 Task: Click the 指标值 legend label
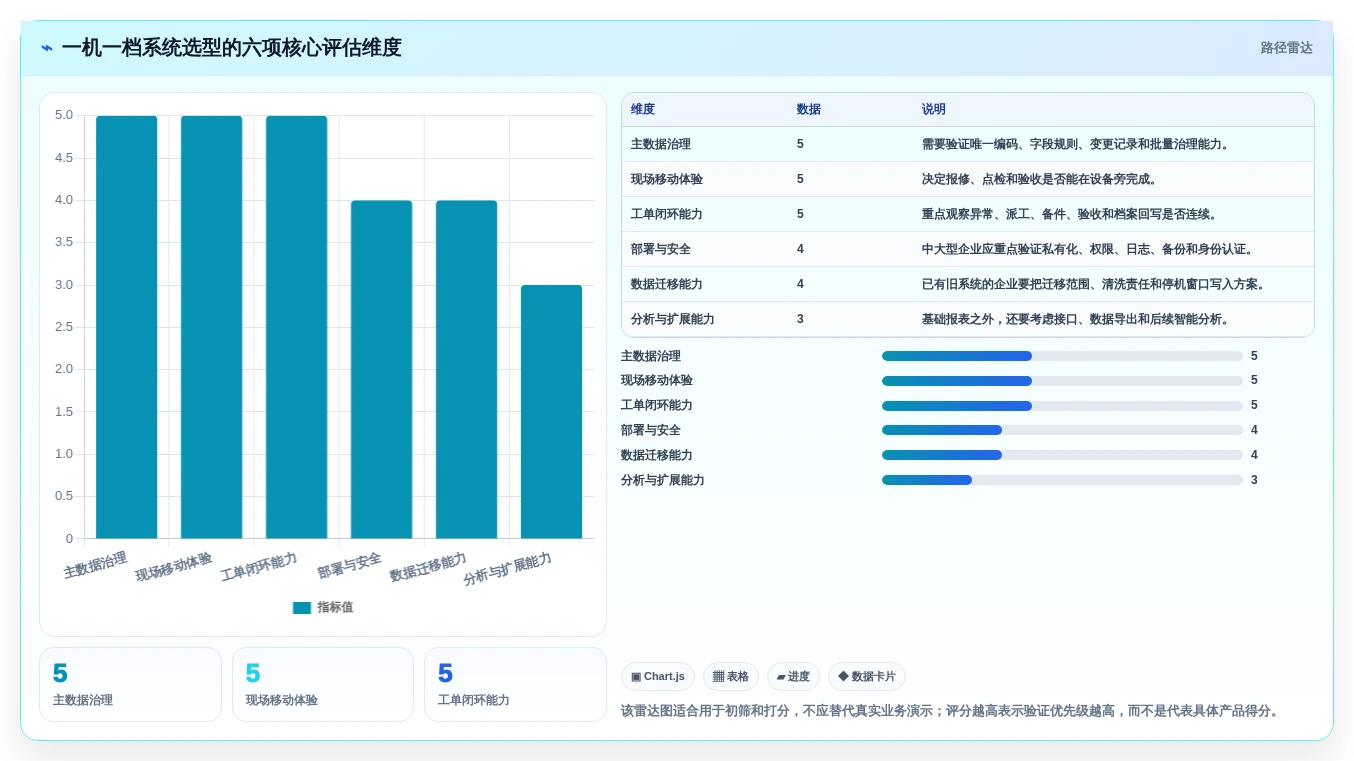tap(335, 608)
